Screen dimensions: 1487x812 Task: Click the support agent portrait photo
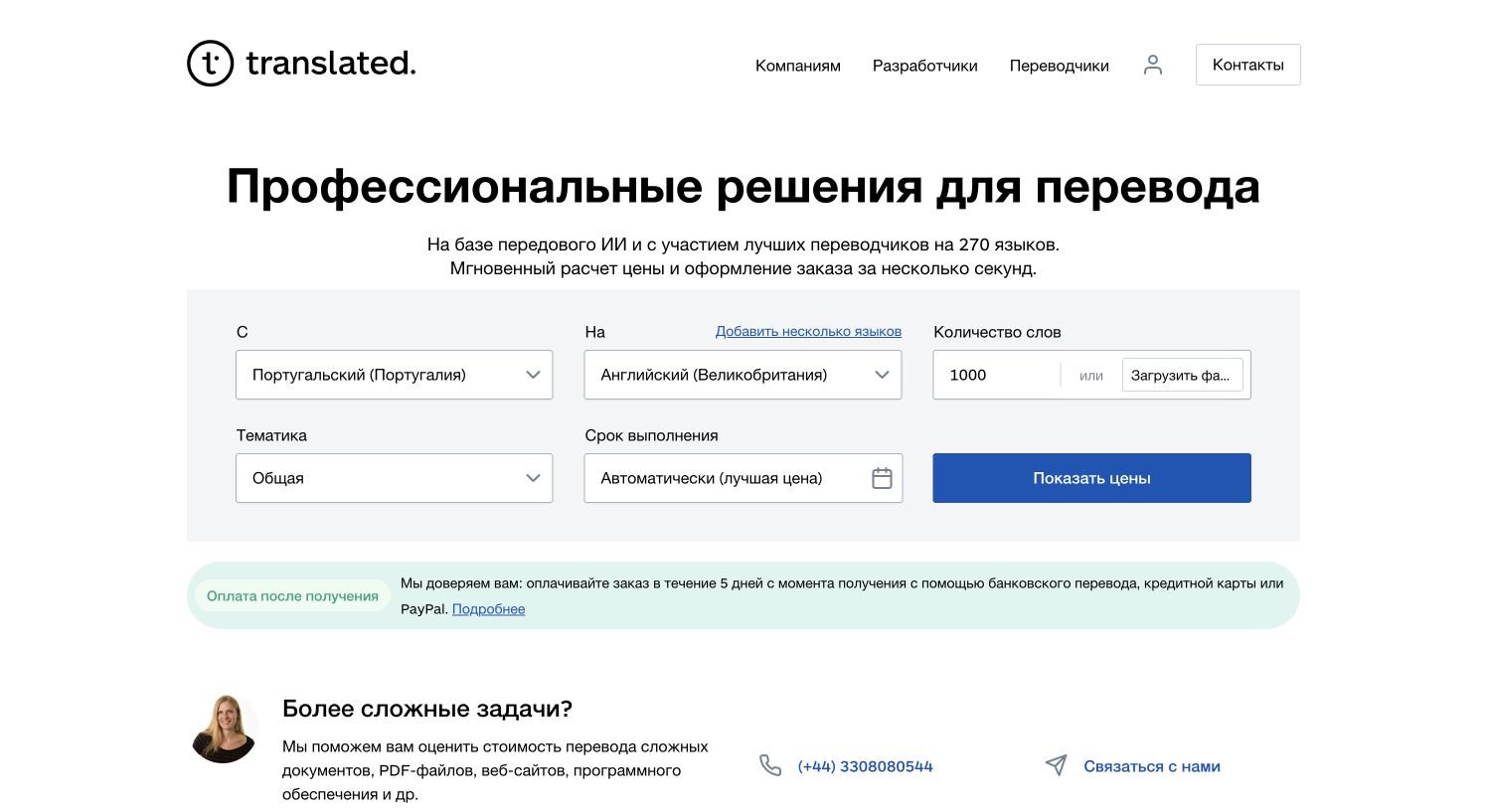click(x=223, y=729)
